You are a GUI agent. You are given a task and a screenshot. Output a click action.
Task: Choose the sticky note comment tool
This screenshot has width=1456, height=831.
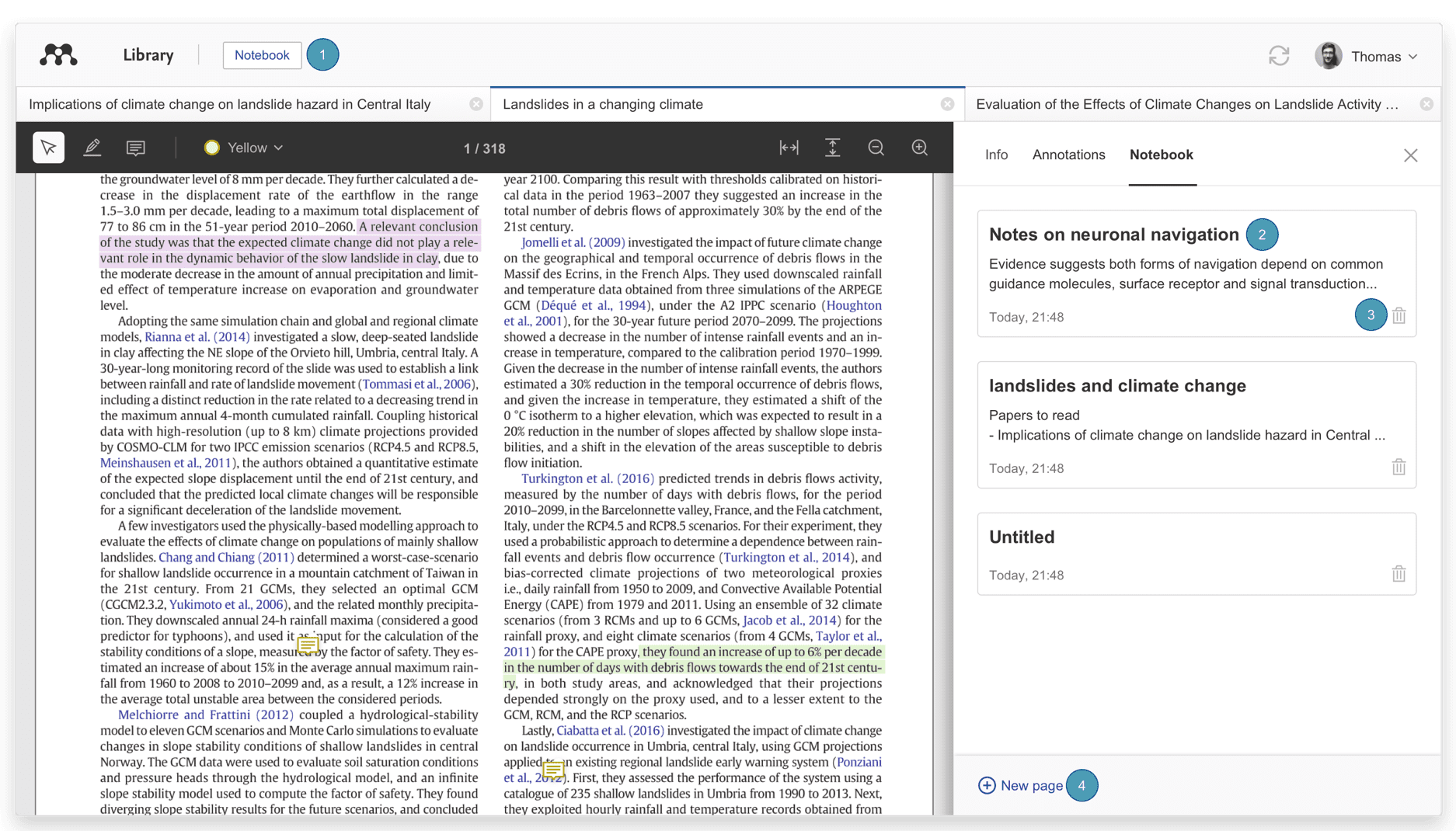[x=136, y=148]
